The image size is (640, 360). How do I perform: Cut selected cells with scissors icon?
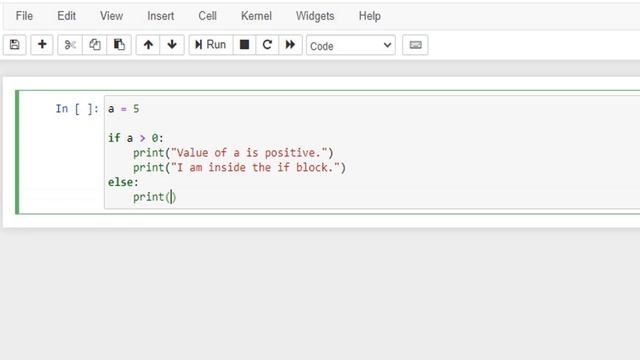70,44
